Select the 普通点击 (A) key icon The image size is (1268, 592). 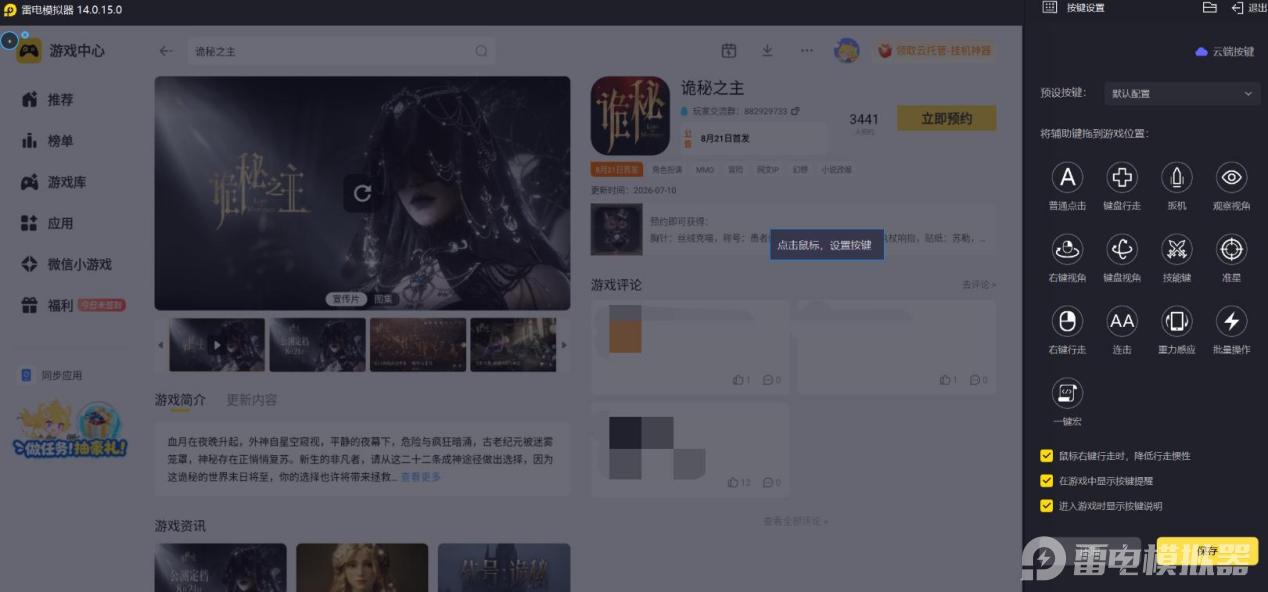coord(1067,178)
